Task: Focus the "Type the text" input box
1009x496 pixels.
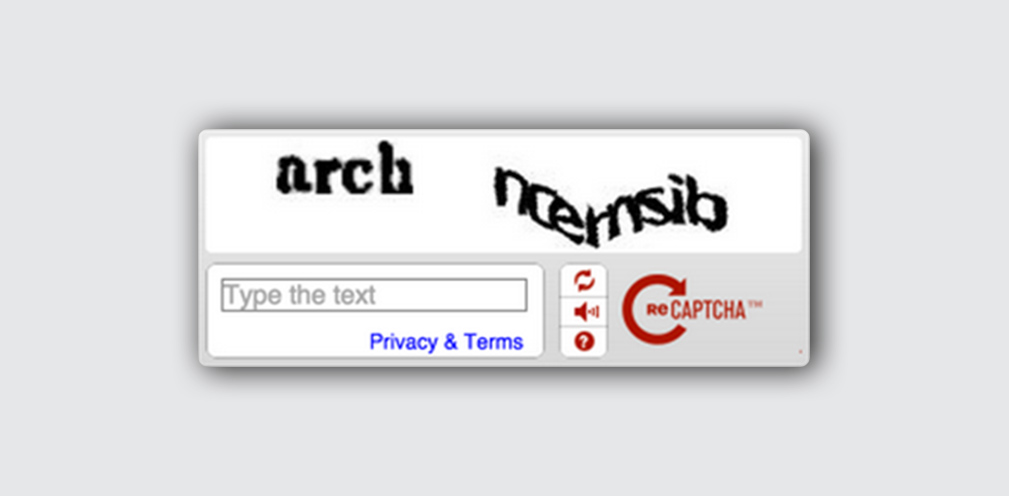Action: tap(374, 295)
